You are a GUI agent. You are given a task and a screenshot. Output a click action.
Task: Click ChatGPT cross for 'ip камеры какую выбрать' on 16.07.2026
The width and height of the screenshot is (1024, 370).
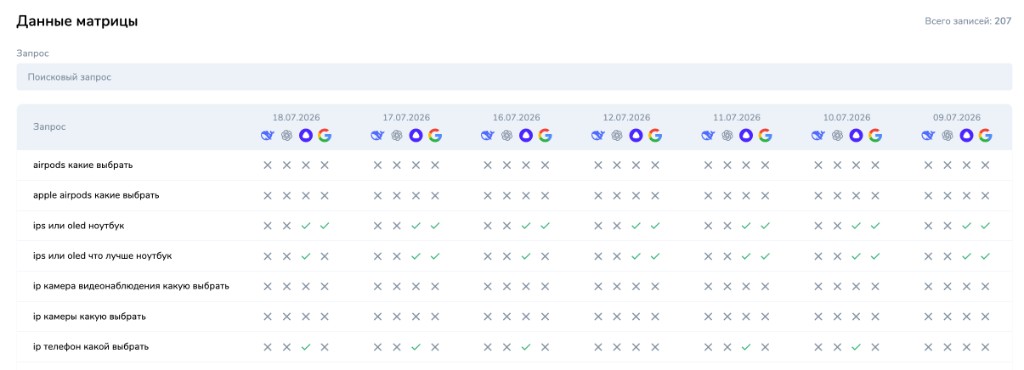point(507,316)
